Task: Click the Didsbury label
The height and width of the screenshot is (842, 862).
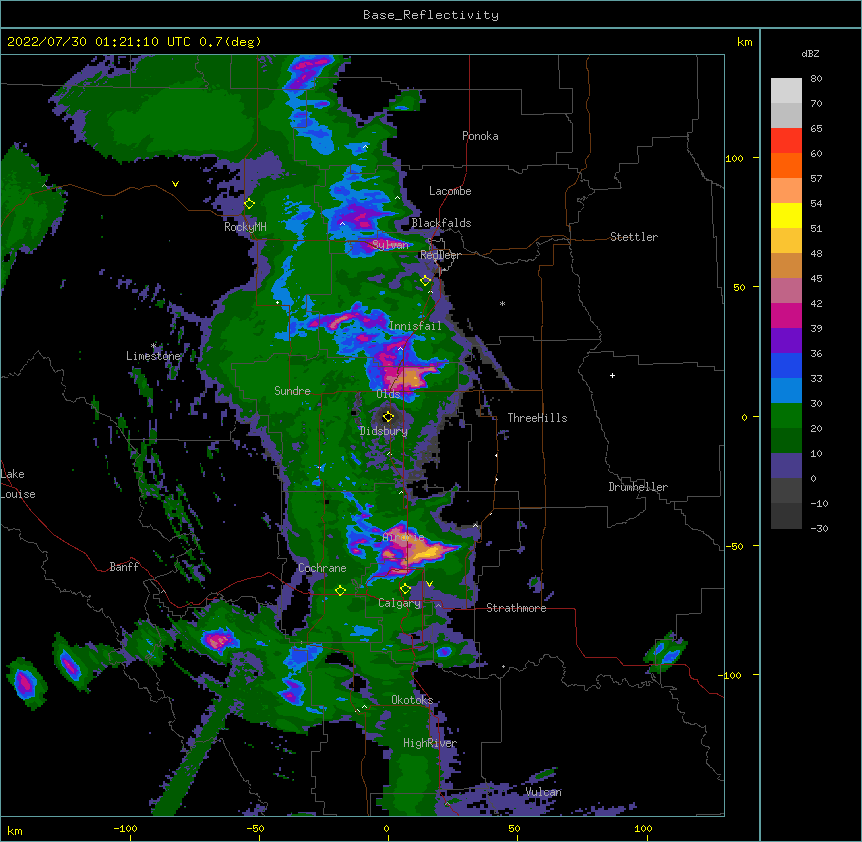Action: click(384, 431)
